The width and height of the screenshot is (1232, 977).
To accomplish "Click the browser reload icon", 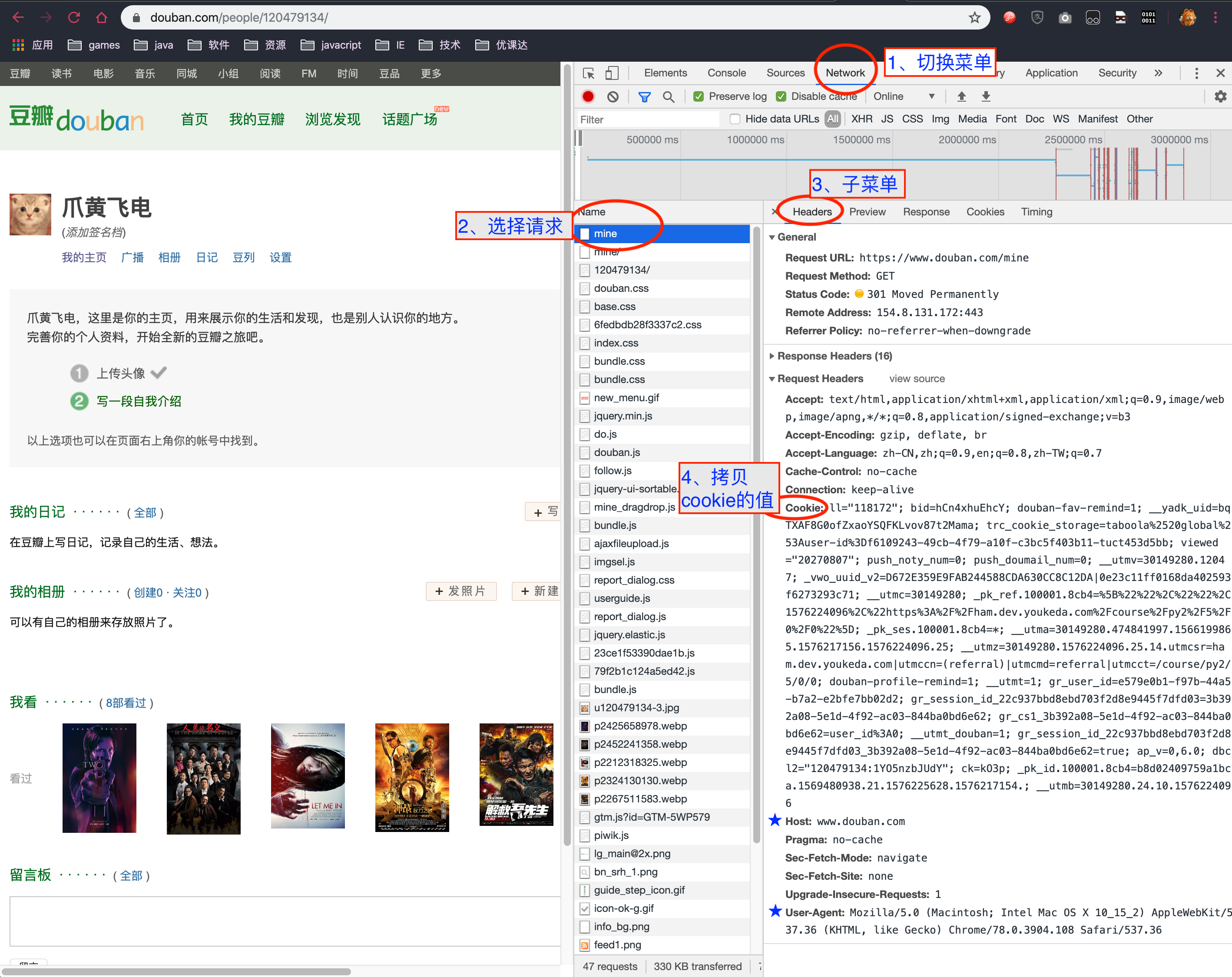I will point(74,18).
